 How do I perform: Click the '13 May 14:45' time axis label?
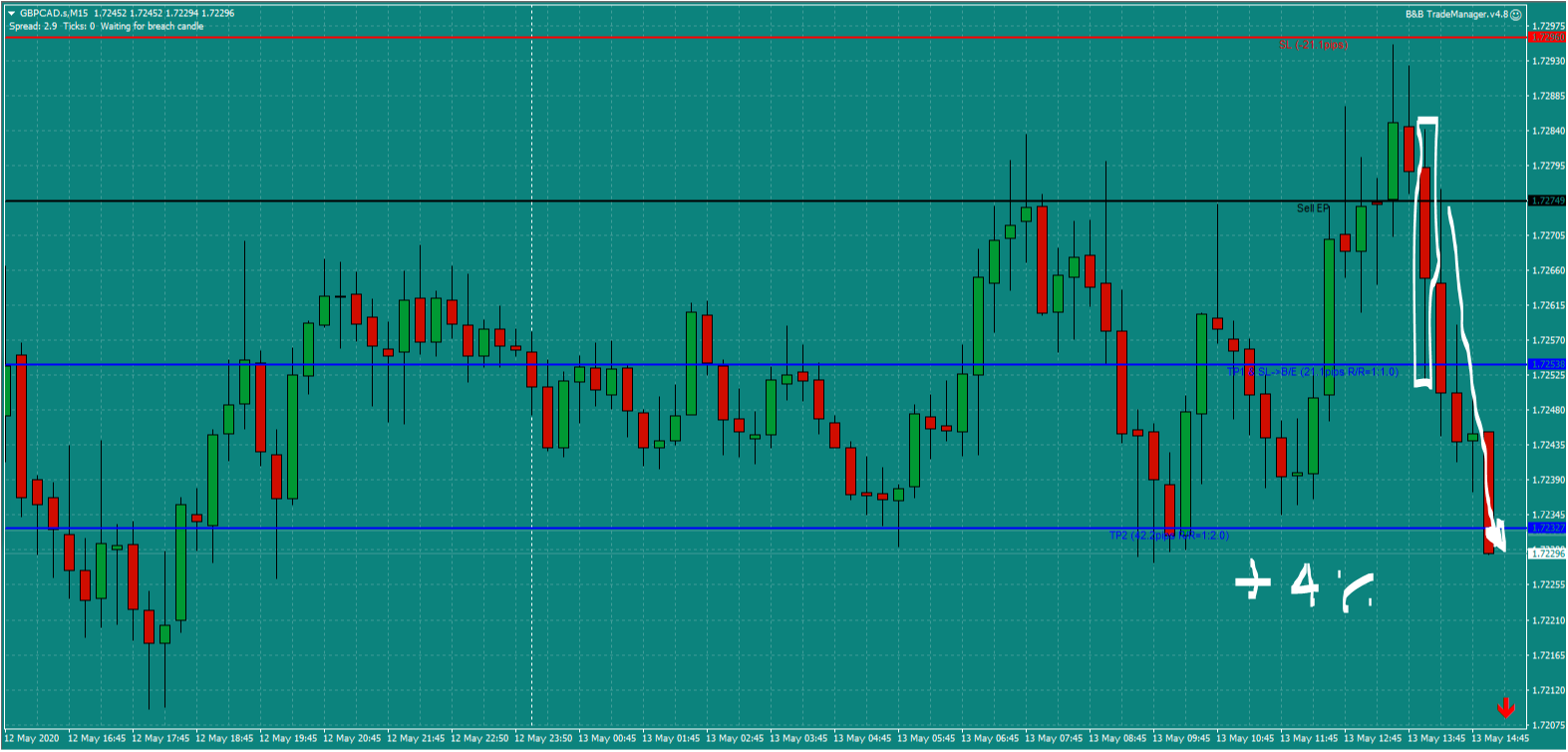pos(1500,738)
